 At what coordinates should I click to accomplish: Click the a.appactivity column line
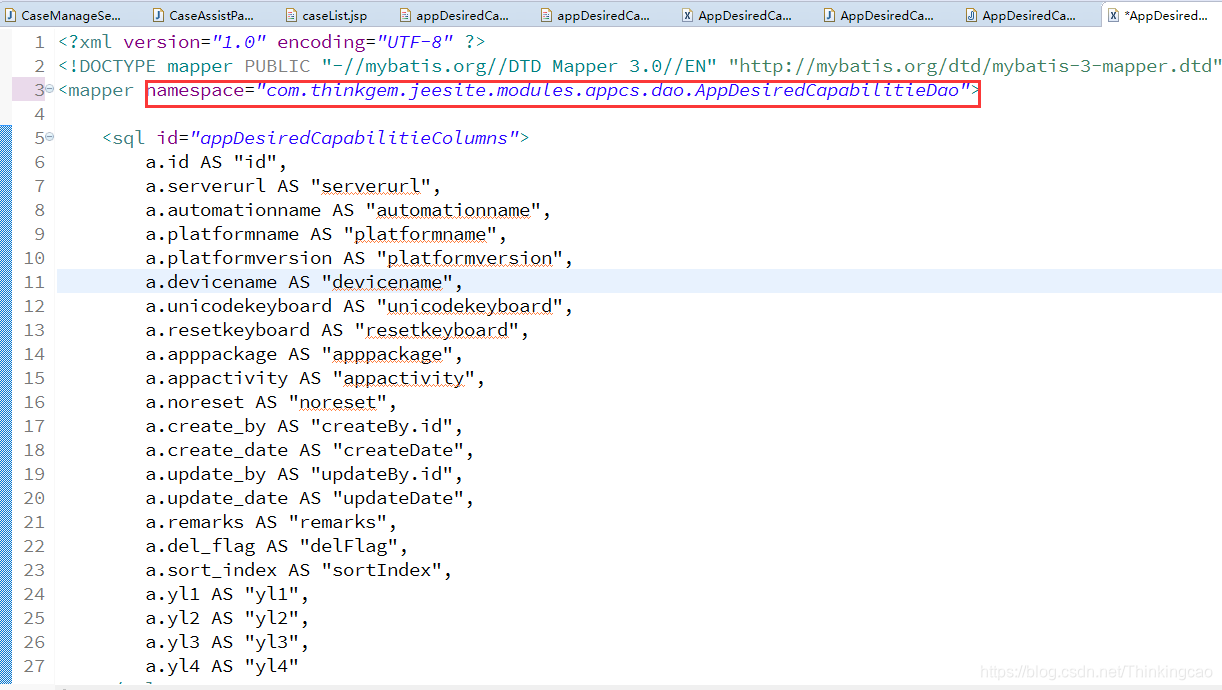(315, 378)
